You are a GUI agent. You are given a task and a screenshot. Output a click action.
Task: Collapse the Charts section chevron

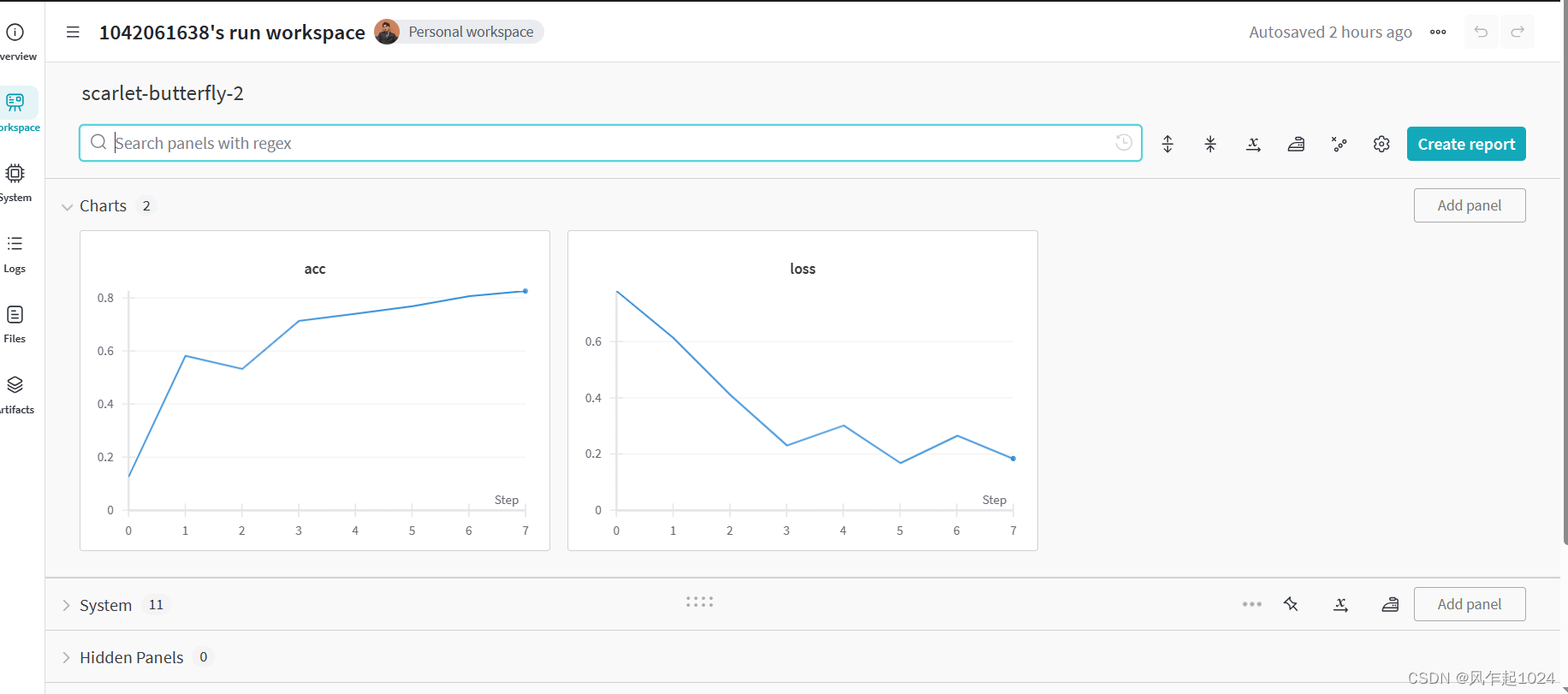coord(67,207)
